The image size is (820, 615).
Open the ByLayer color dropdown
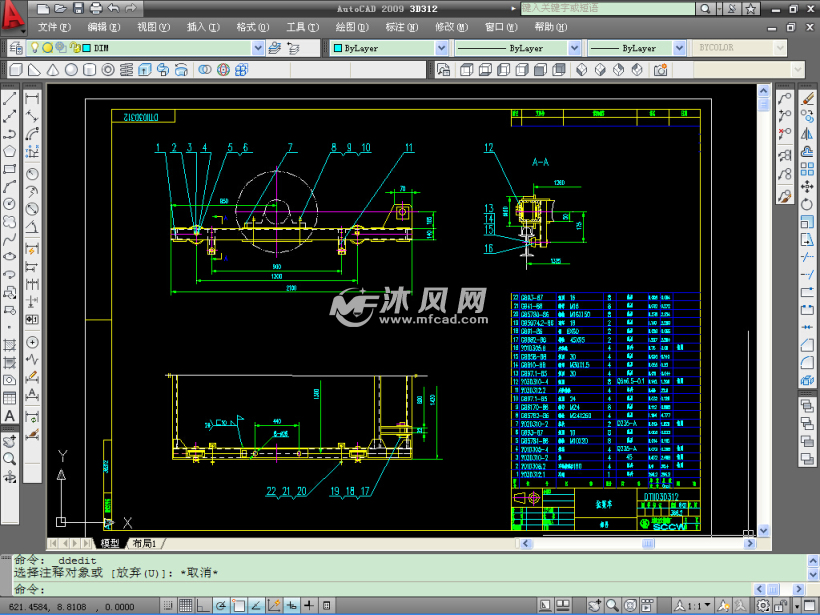pos(440,47)
